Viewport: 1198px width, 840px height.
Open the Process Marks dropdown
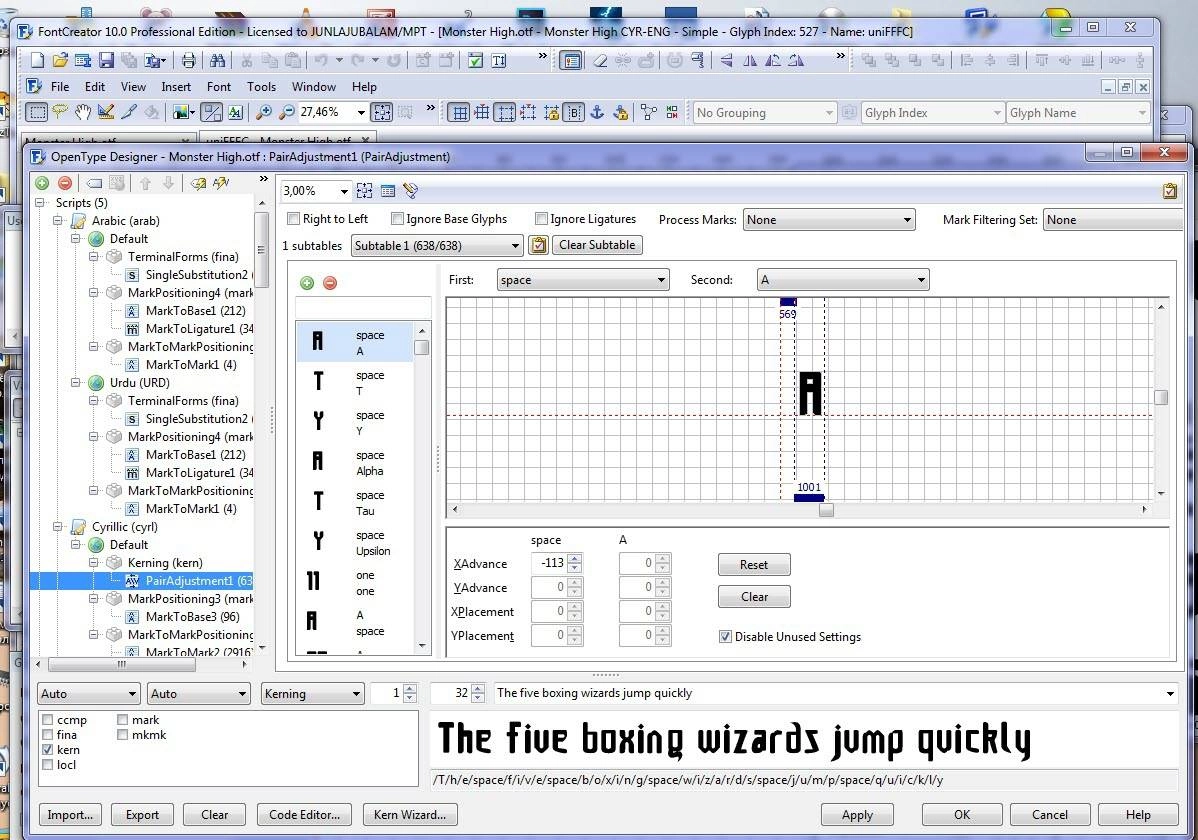click(829, 219)
